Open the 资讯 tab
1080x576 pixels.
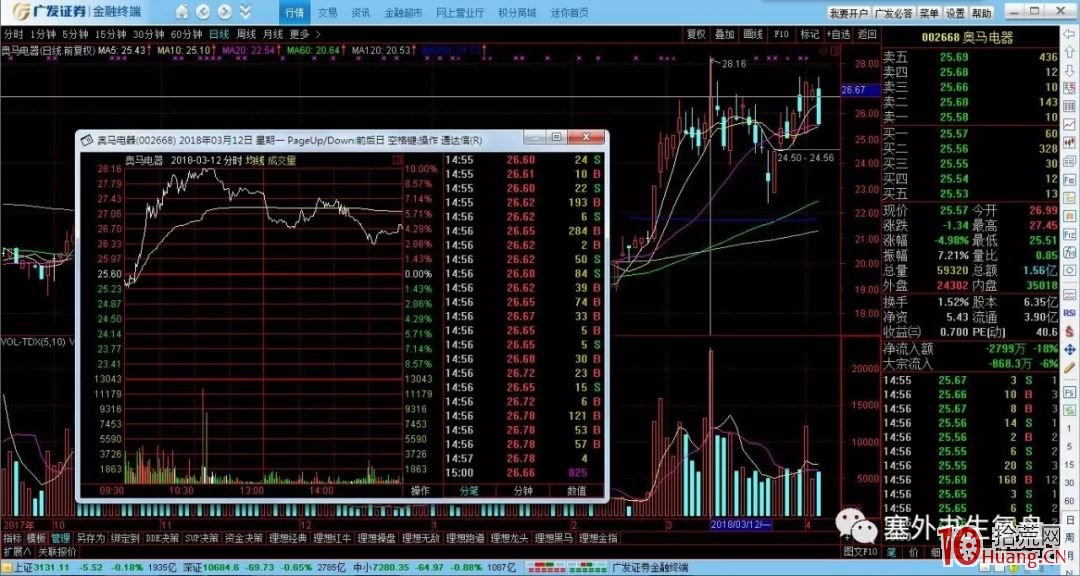point(360,12)
